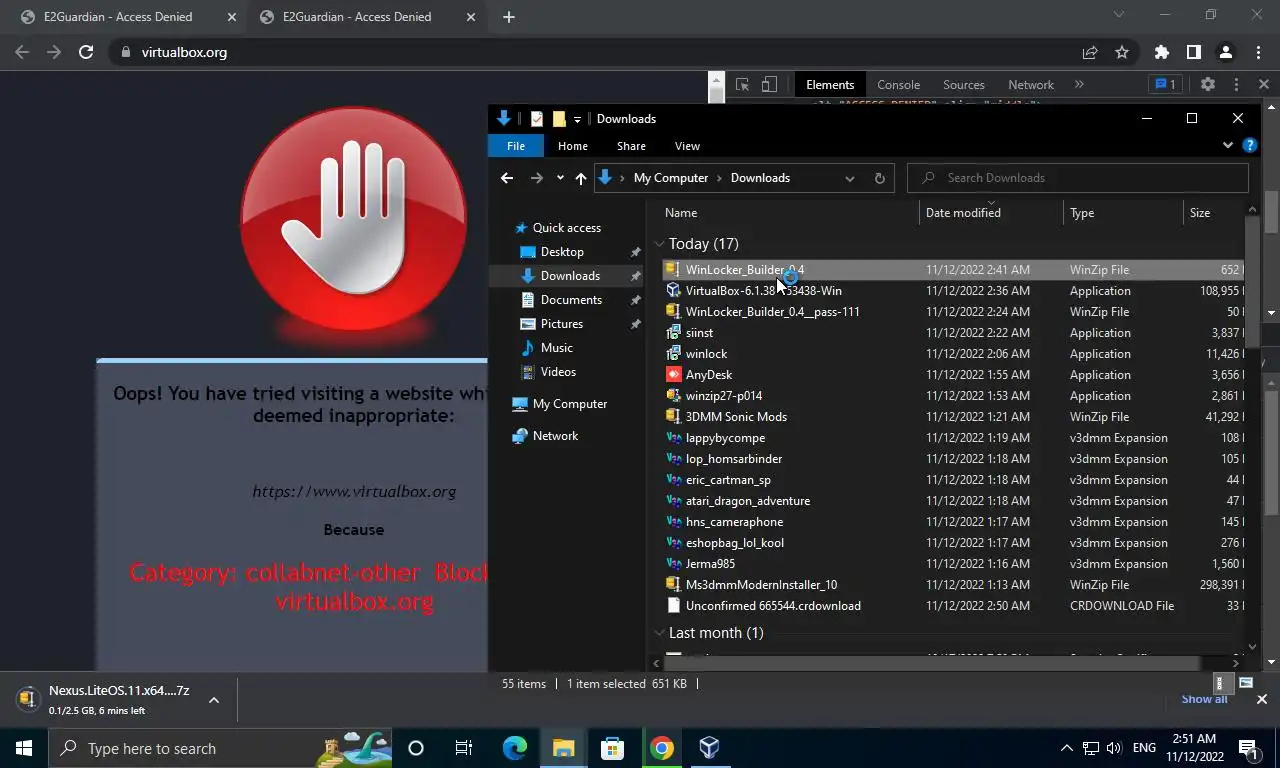
Task: Switch to large icons view in status bar
Action: [1246, 684]
